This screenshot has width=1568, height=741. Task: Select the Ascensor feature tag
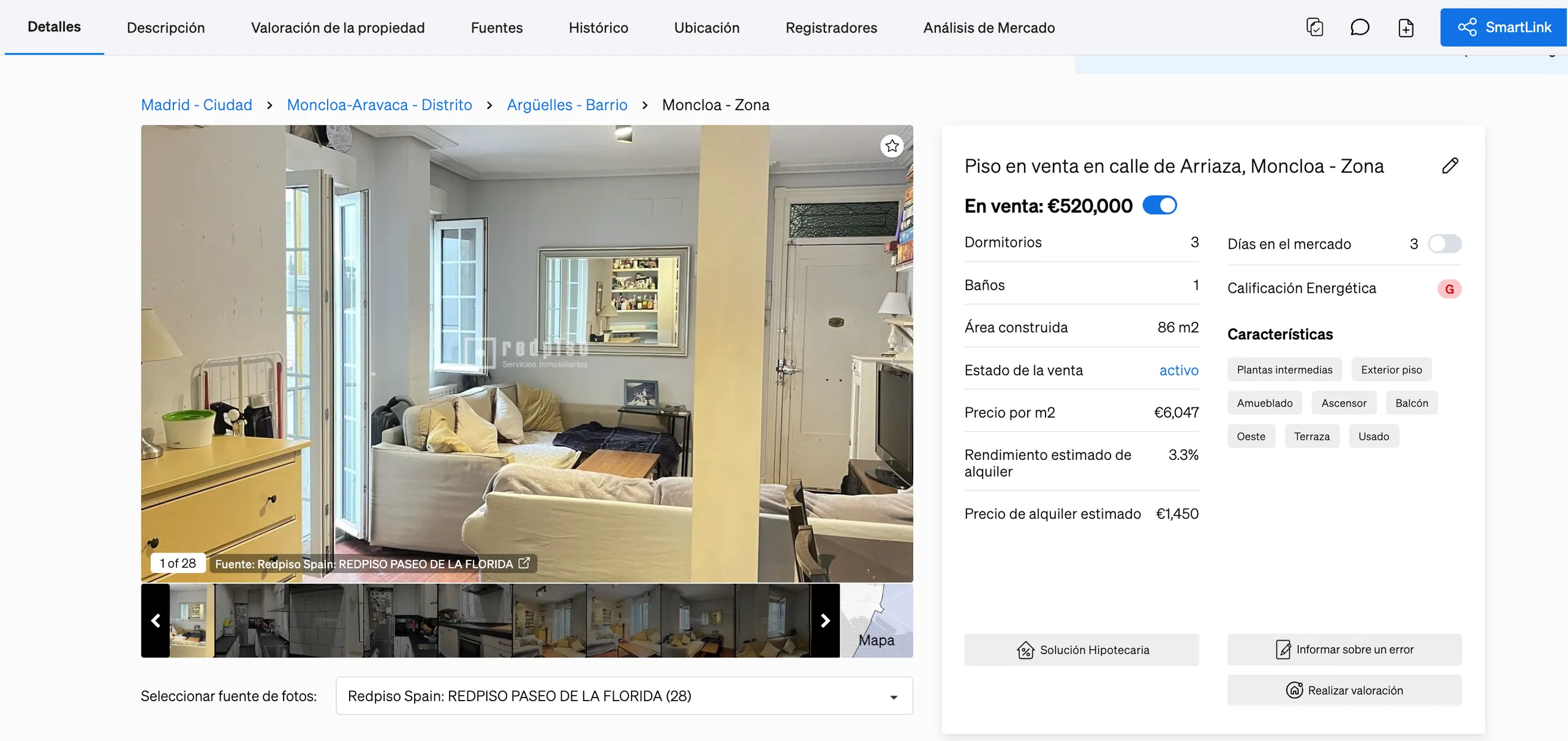pyautogui.click(x=1344, y=403)
